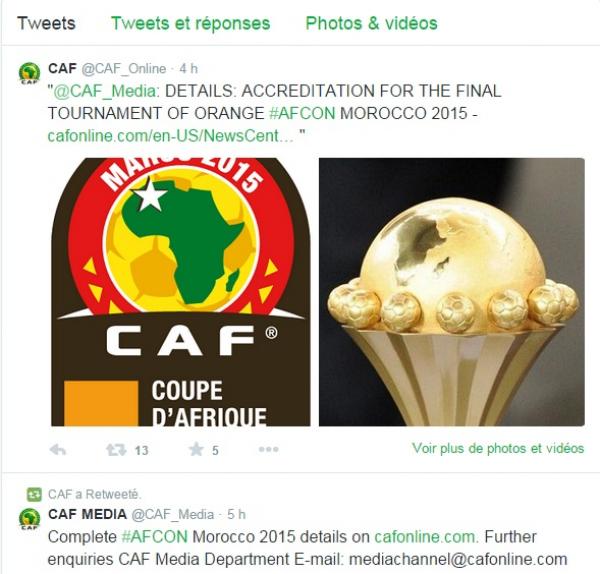Switch to the Tweets tab
600x574 pixels.
[46, 23]
